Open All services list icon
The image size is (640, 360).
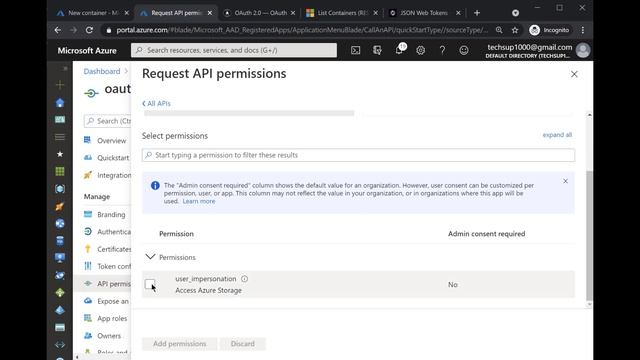point(60,137)
